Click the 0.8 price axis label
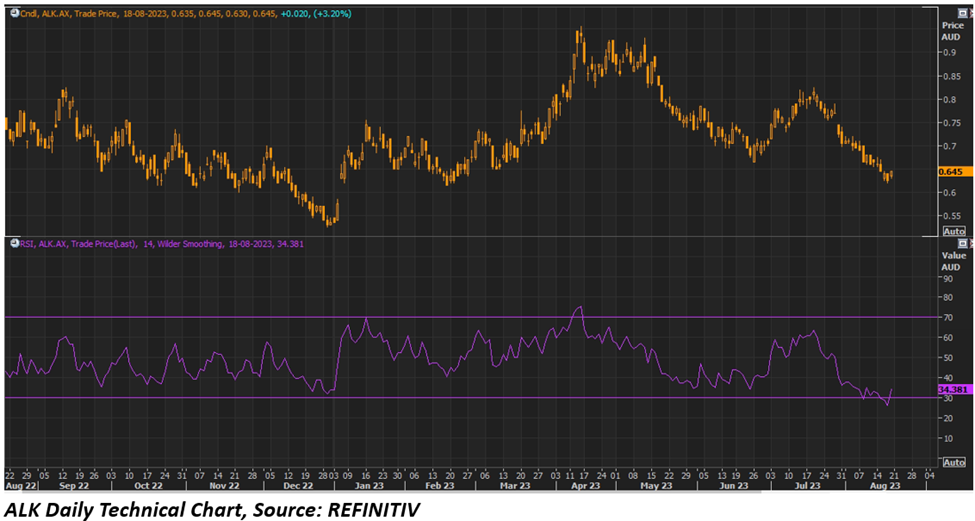 click(948, 99)
